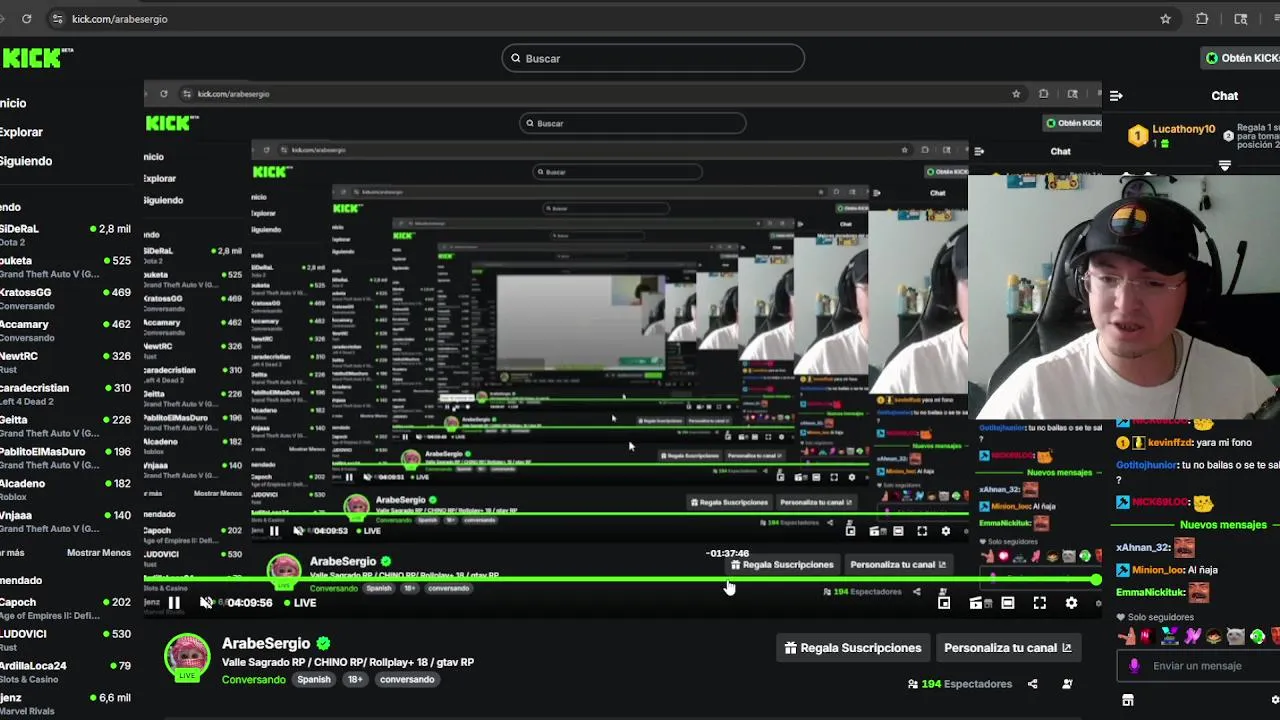Screen dimensions: 1280x720
Task: Go to Inicio in the main sidebar
Action: [x=13, y=103]
